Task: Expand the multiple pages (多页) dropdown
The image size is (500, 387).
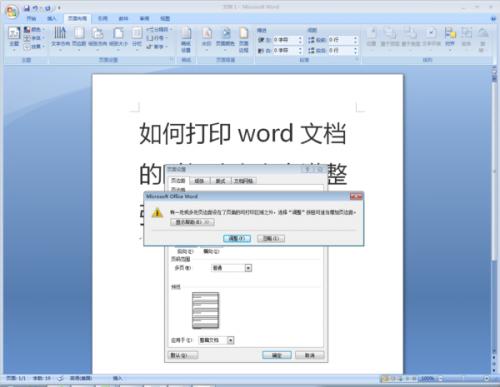Action: pos(248,268)
